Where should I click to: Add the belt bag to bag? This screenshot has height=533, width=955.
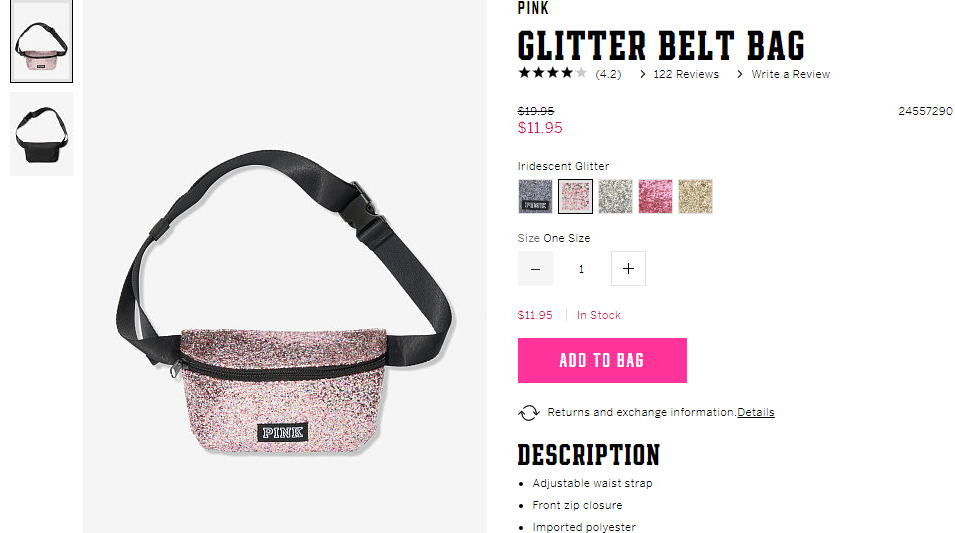click(x=602, y=361)
